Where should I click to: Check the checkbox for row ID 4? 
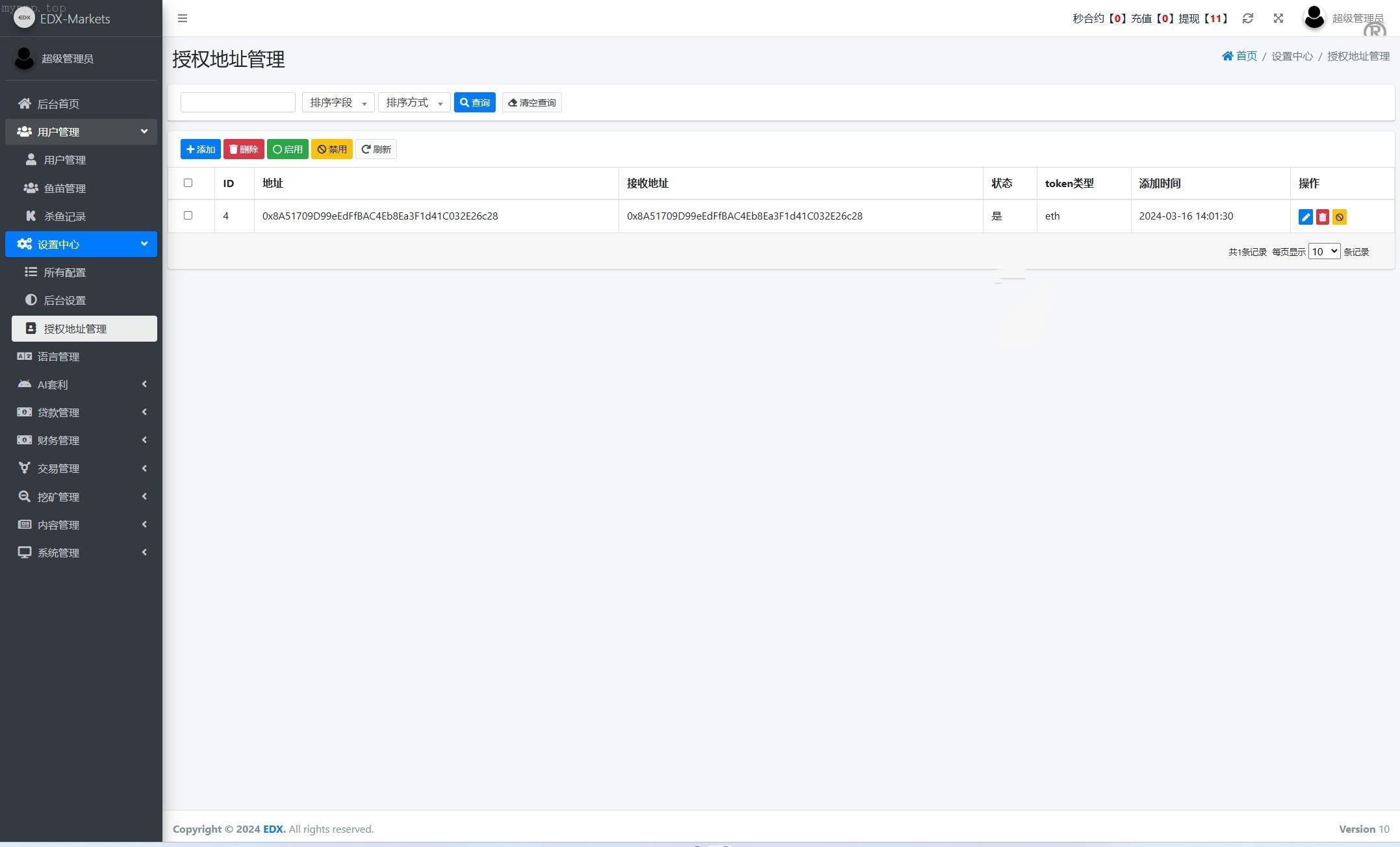(x=188, y=215)
